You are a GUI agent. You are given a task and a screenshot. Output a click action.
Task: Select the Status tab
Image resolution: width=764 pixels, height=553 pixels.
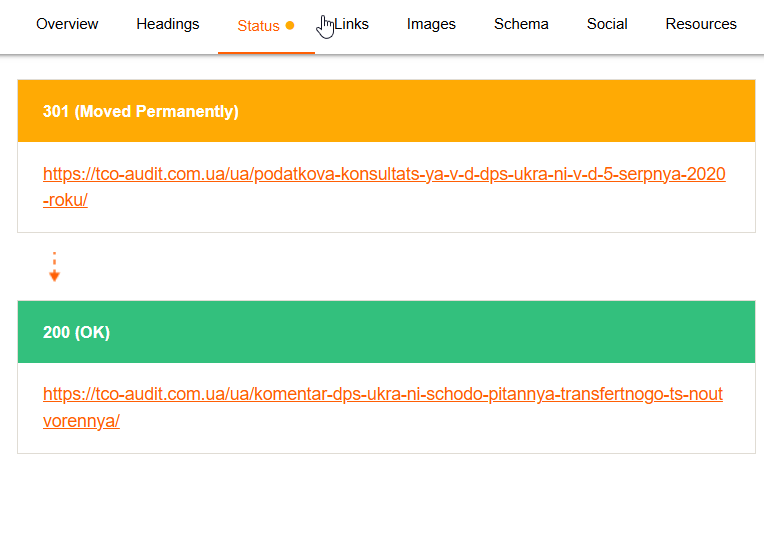(x=258, y=26)
